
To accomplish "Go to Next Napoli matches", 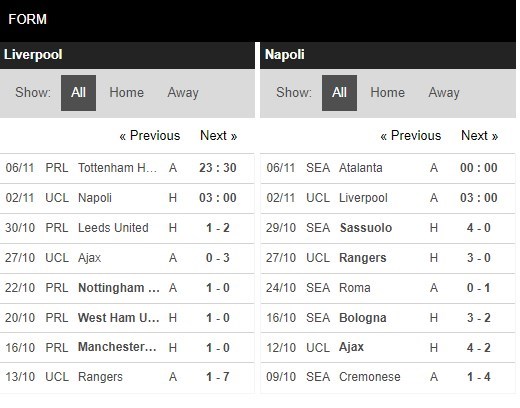I will pos(480,136).
